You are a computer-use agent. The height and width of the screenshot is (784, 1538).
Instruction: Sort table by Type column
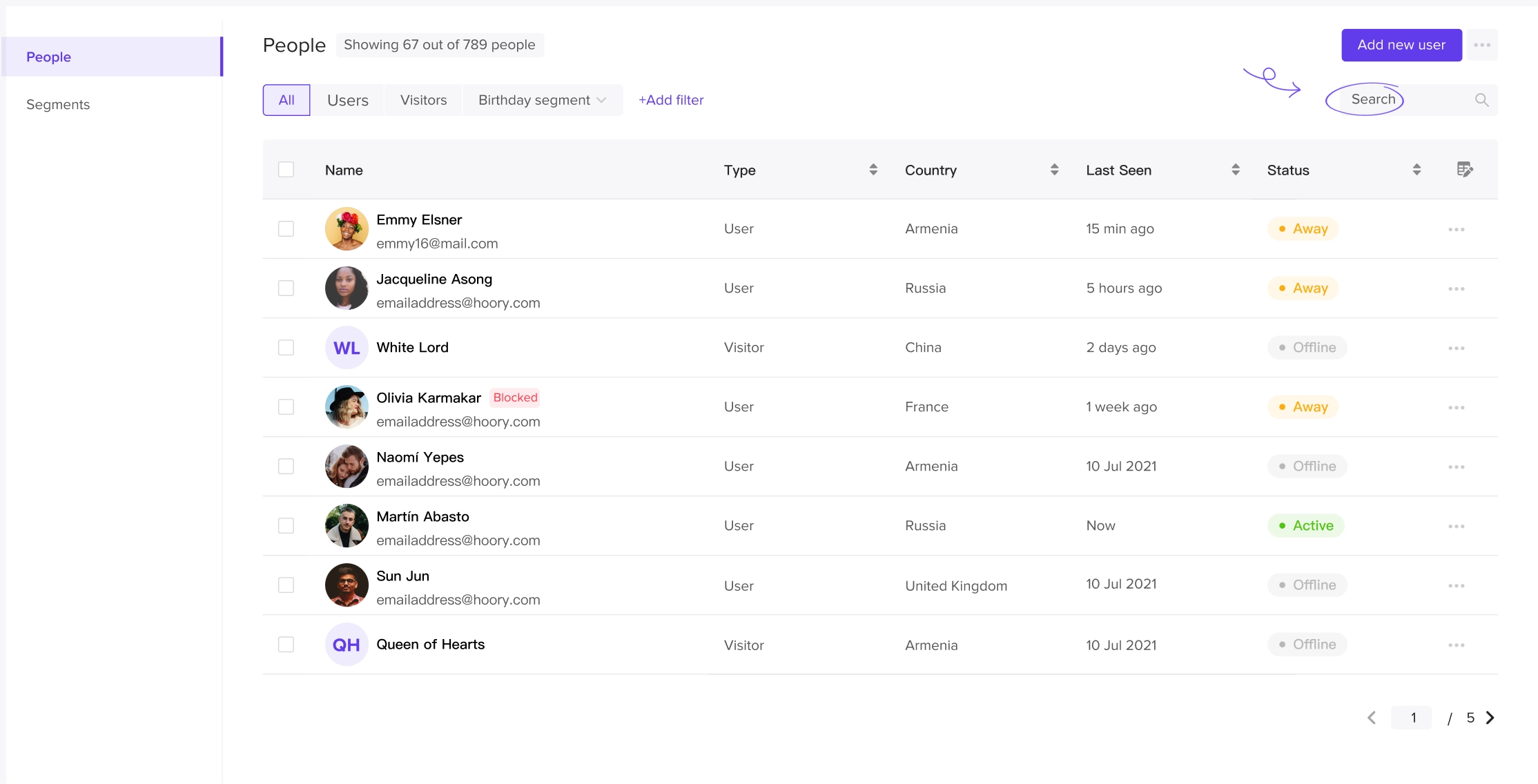tap(873, 170)
